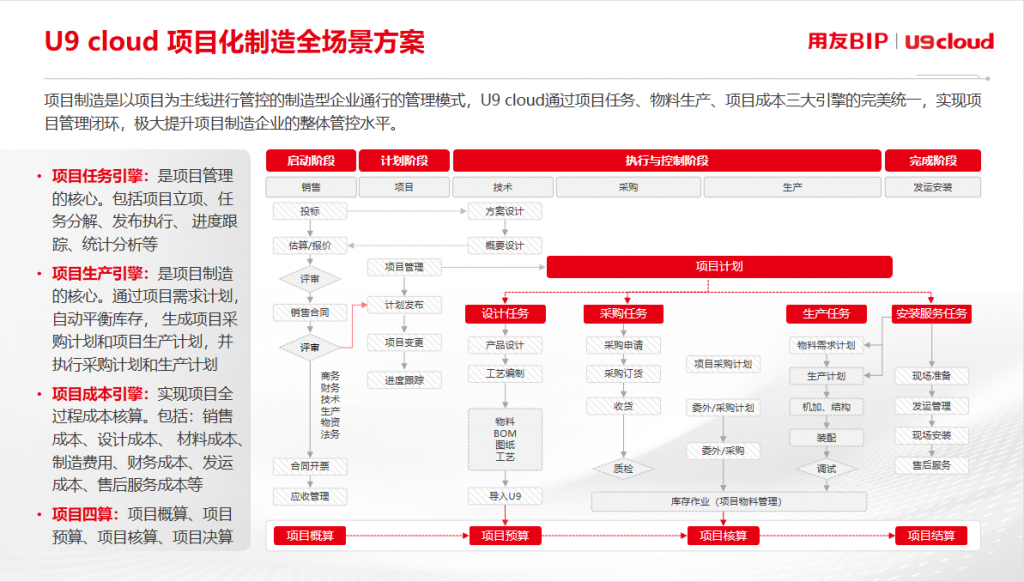Select the 物料需求计划 step box
The image size is (1024, 582).
(x=826, y=345)
